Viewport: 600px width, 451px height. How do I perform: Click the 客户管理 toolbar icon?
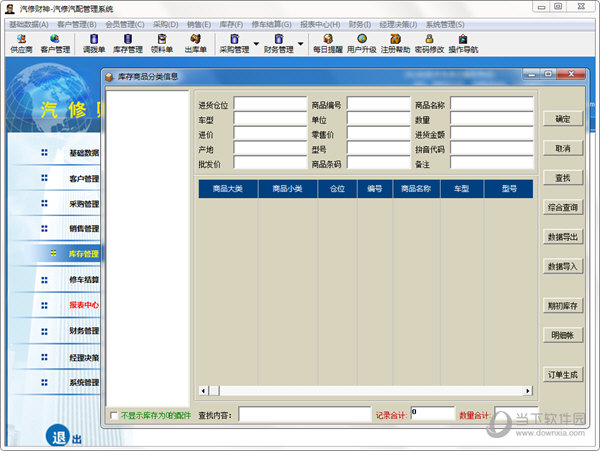click(55, 44)
